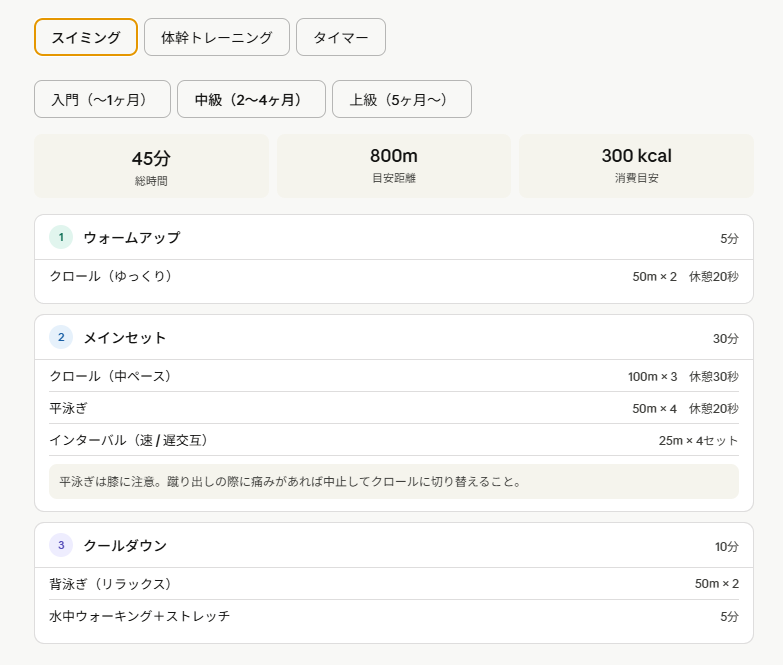Select the 中級（2〜4ヶ月） level
Image resolution: width=783 pixels, height=665 pixels.
[251, 99]
